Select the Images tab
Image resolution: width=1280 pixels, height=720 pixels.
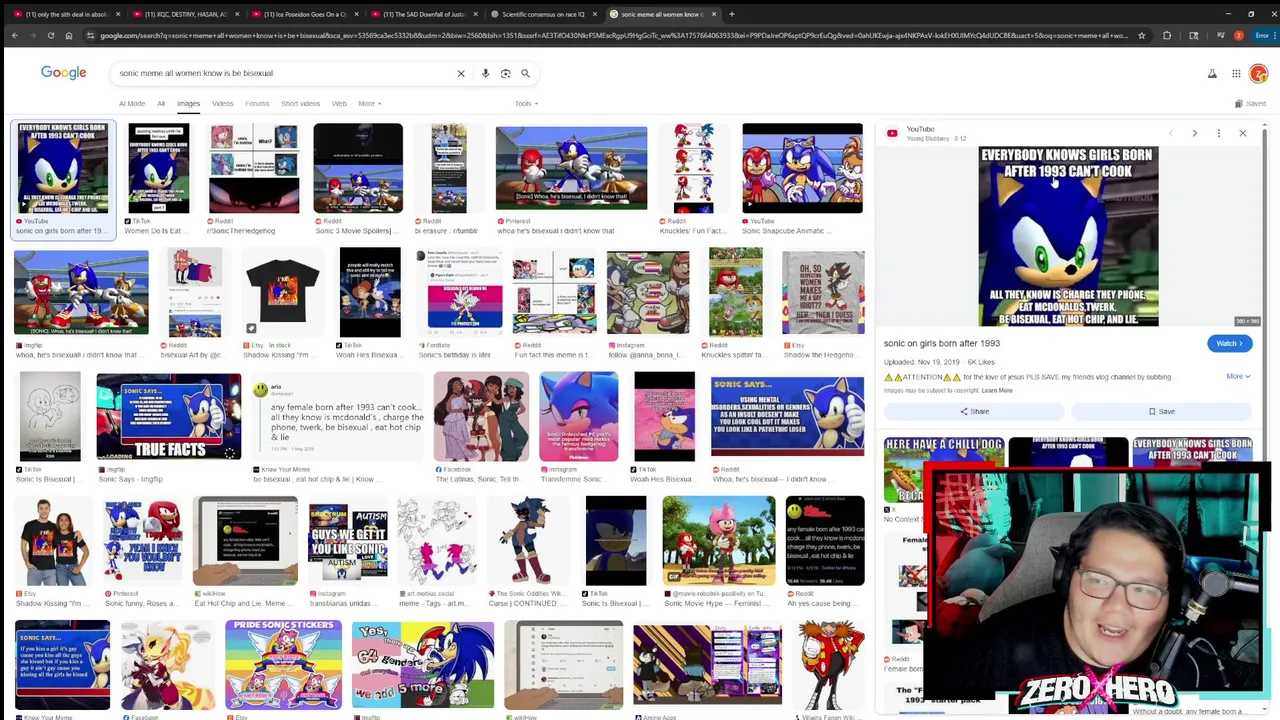pos(188,103)
